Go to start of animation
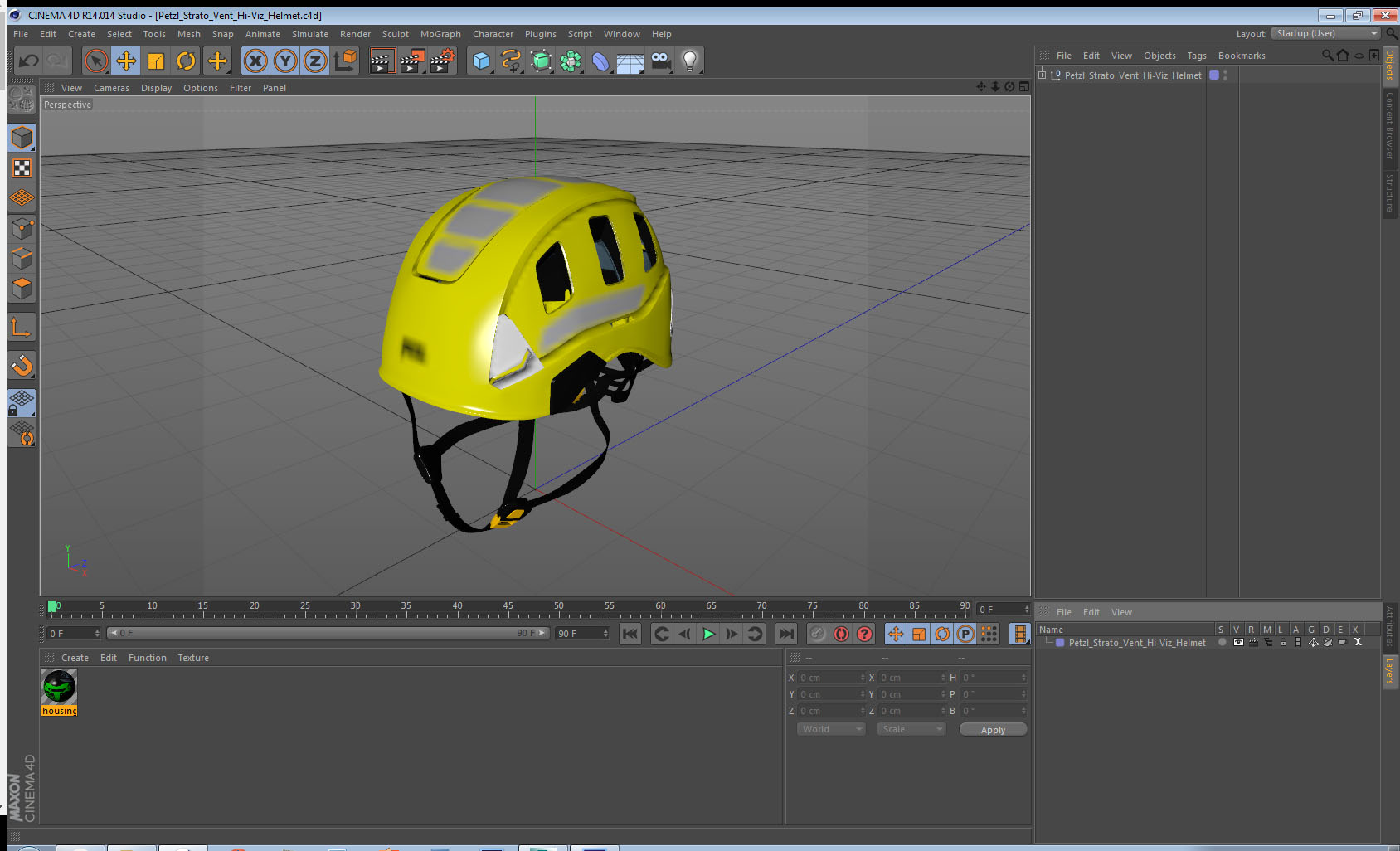 coord(630,634)
